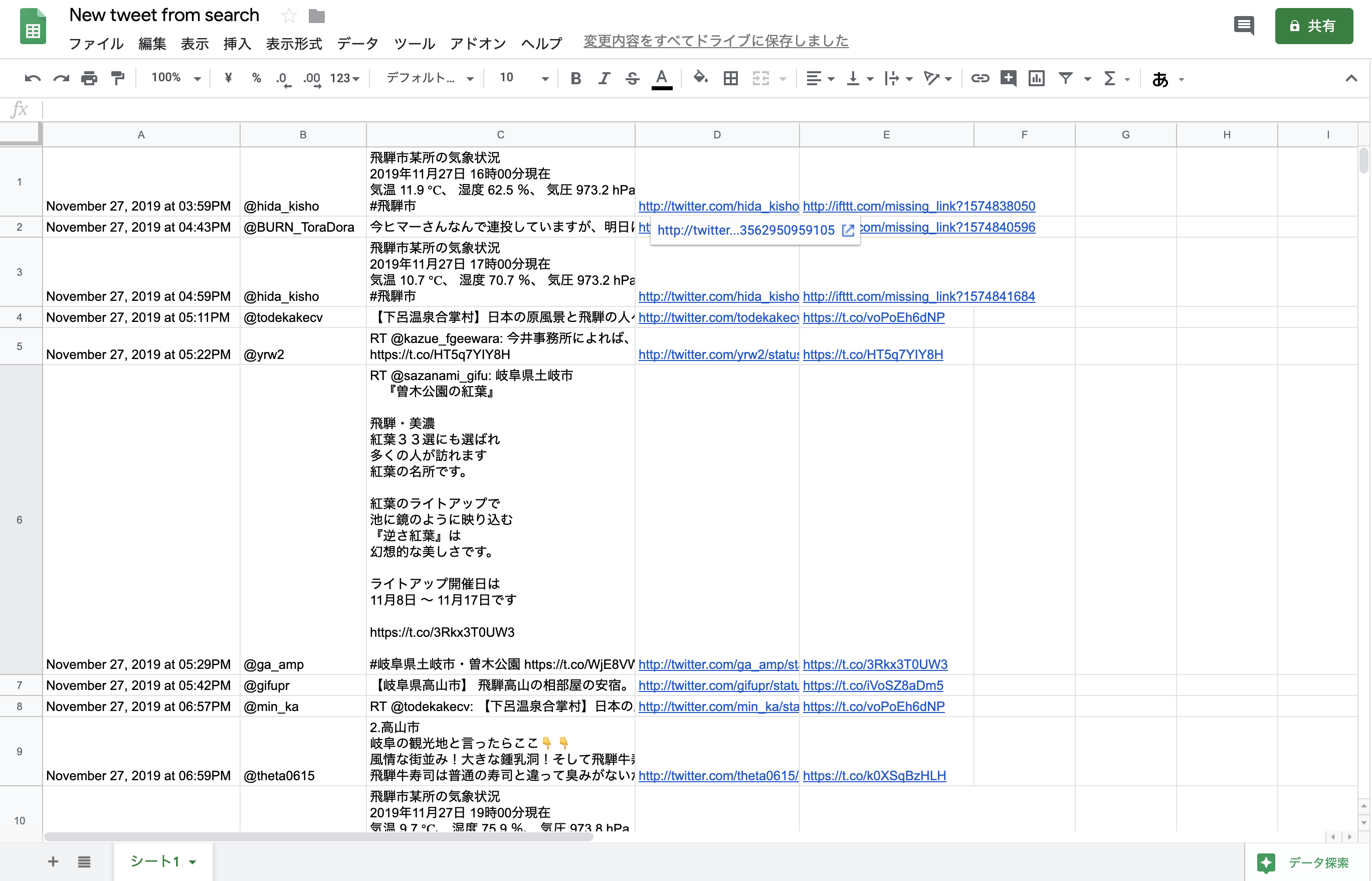Open the ifttt missing_link?1574838050 link
1372x881 pixels.
[x=919, y=206]
